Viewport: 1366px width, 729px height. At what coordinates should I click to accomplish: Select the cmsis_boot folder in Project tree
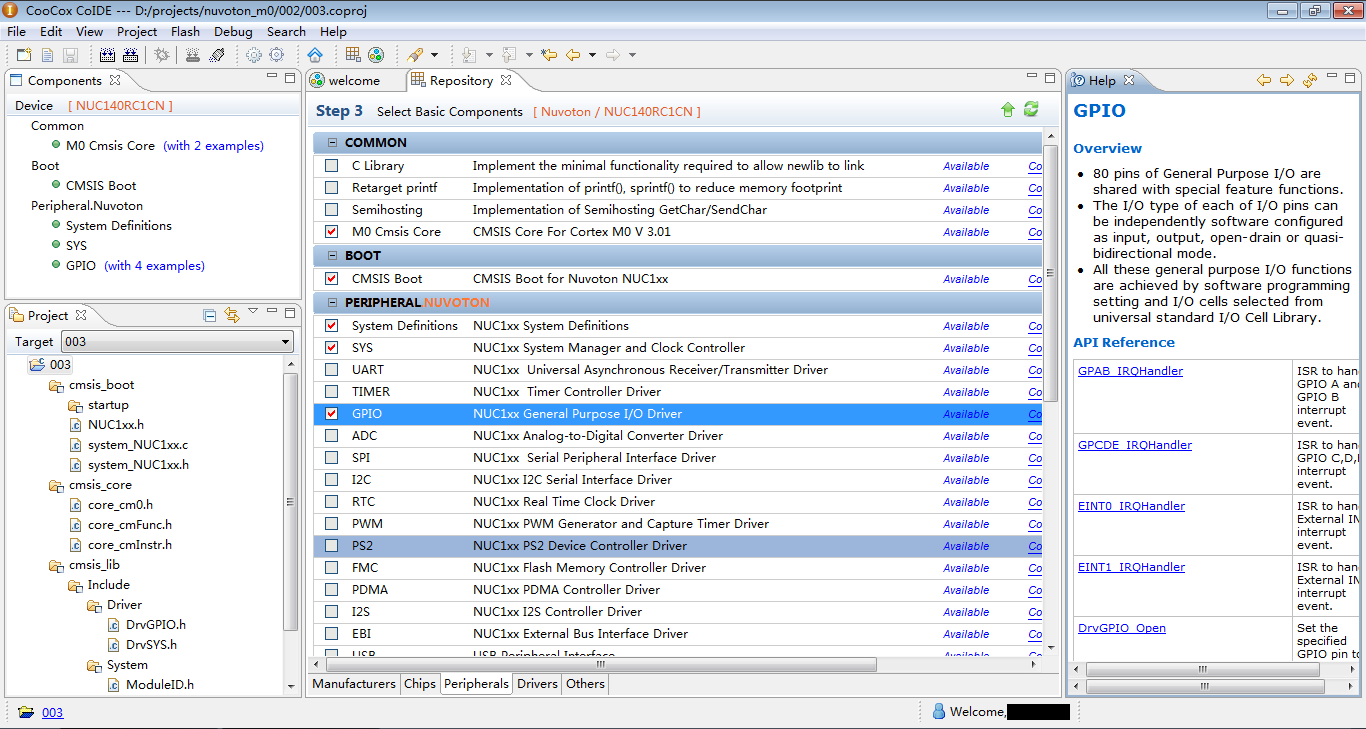101,385
